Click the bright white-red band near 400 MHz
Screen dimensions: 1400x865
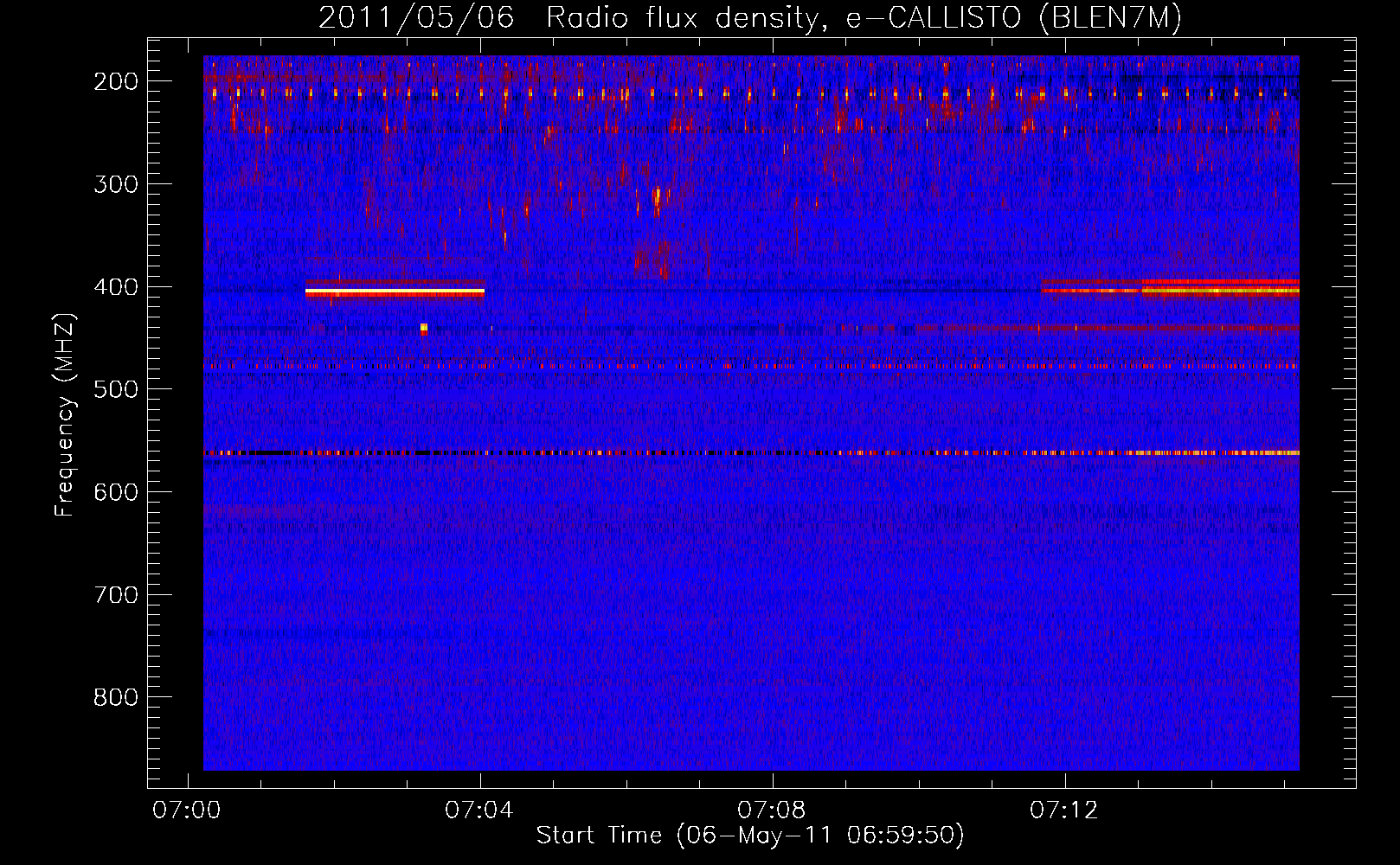click(x=395, y=292)
